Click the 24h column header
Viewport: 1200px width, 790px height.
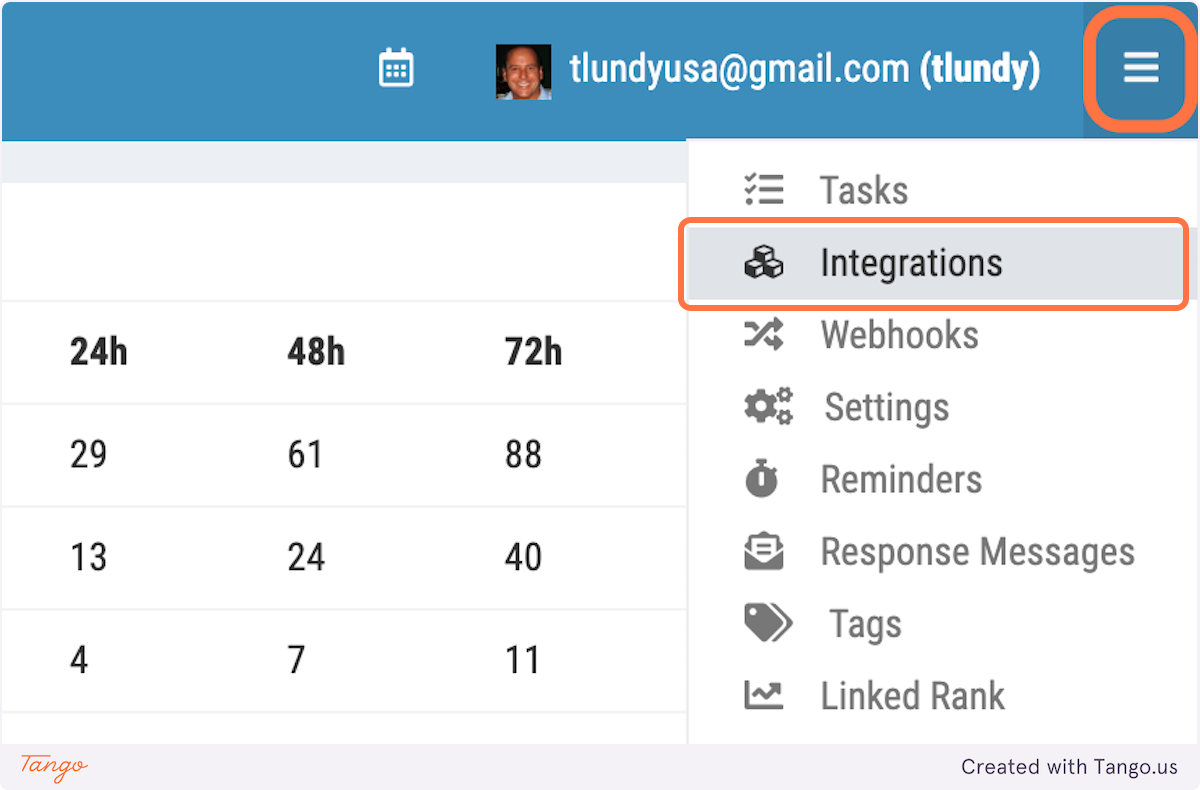coord(98,352)
